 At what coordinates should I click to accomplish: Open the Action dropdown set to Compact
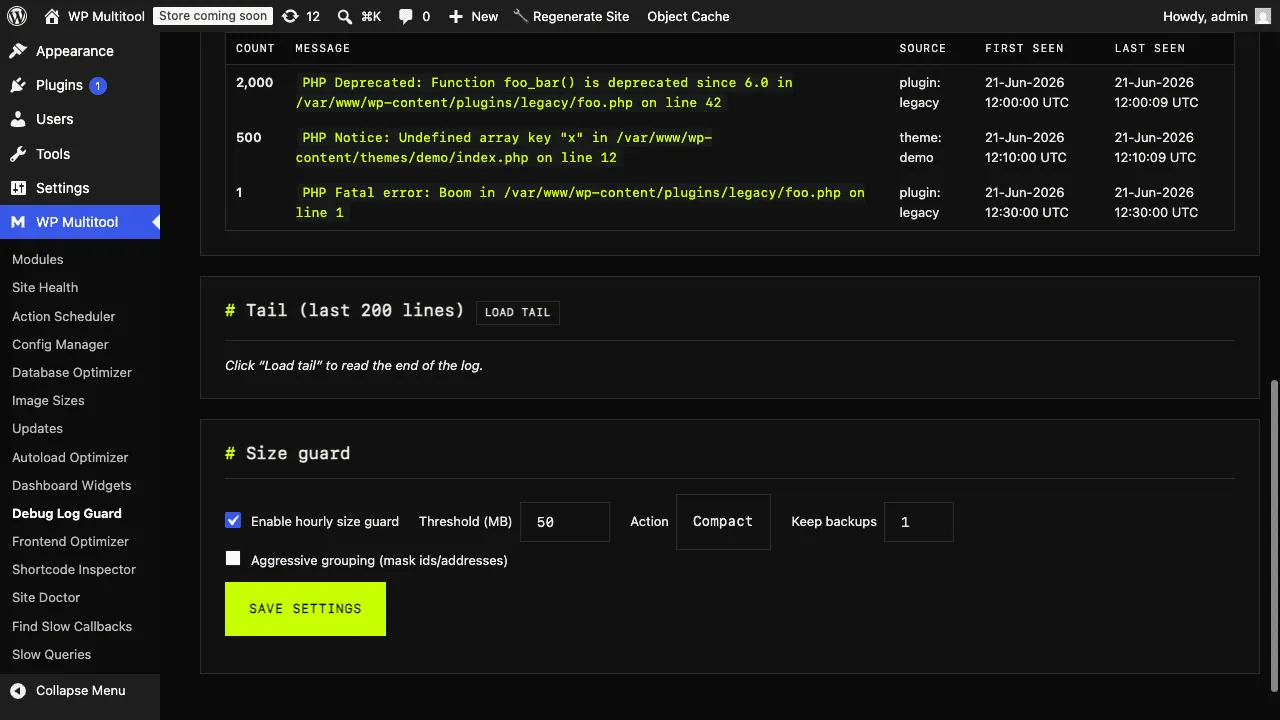click(x=723, y=521)
